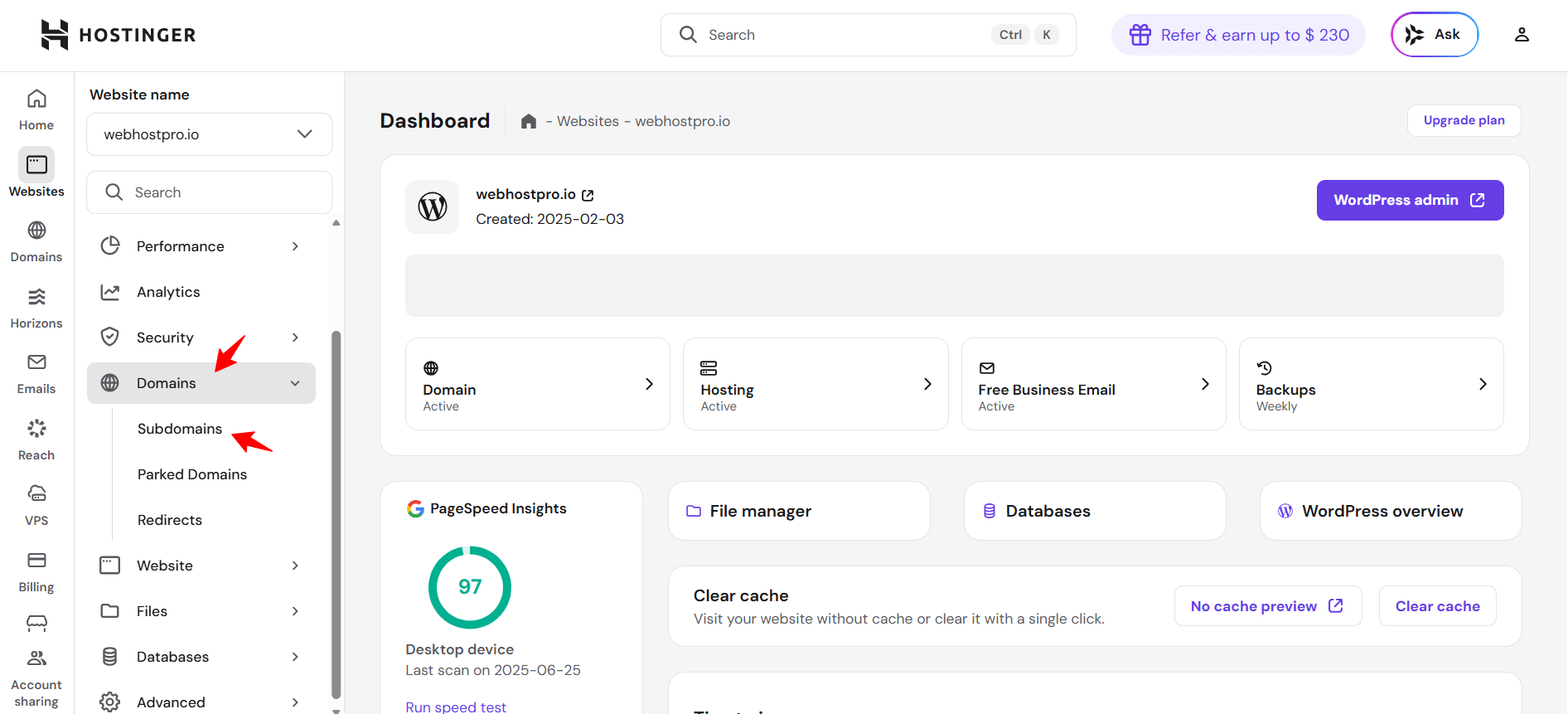Click the sidebar vertical scrollbar
The image size is (1568, 714).
[x=336, y=514]
